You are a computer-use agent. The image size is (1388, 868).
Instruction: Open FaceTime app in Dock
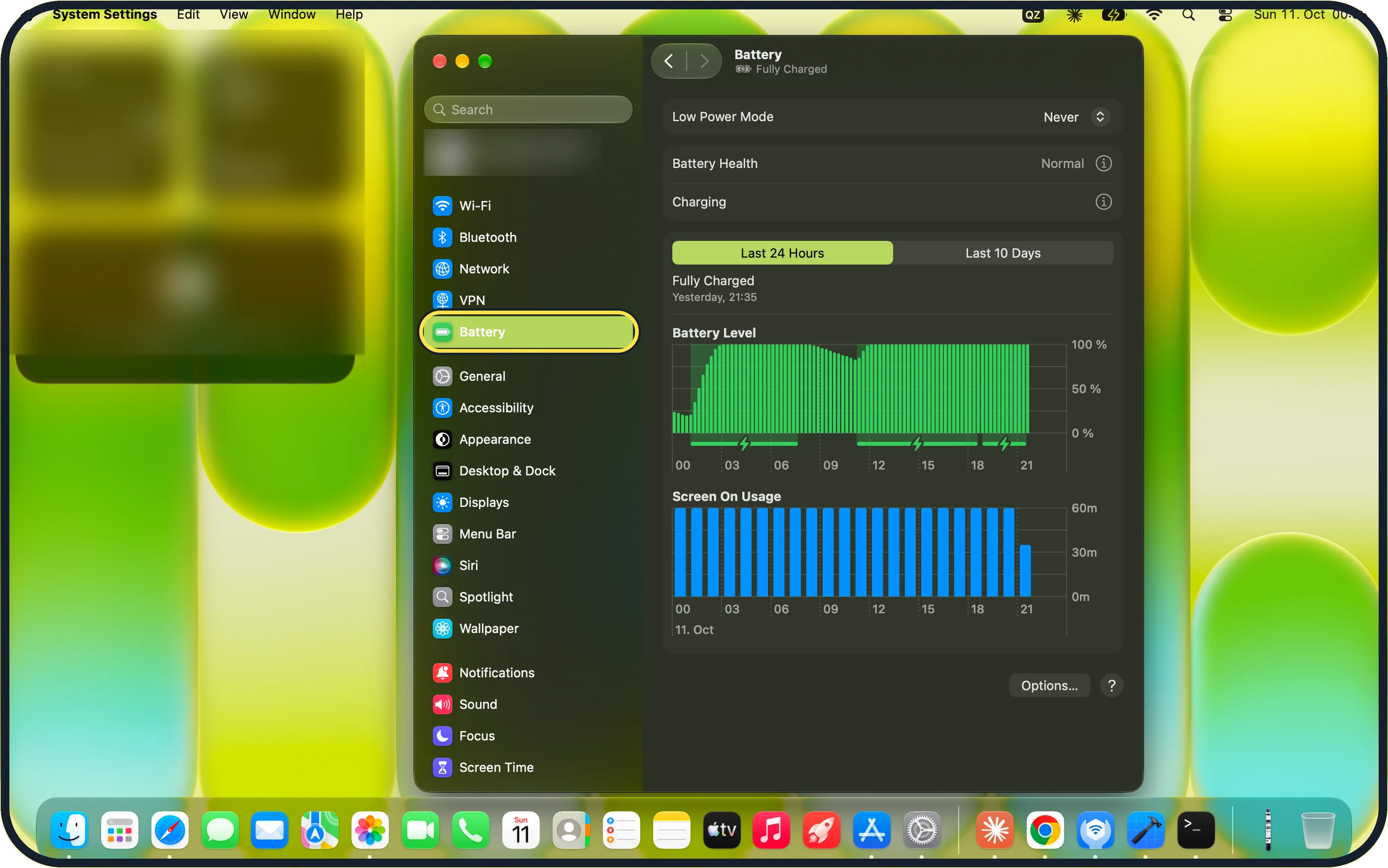pyautogui.click(x=420, y=830)
